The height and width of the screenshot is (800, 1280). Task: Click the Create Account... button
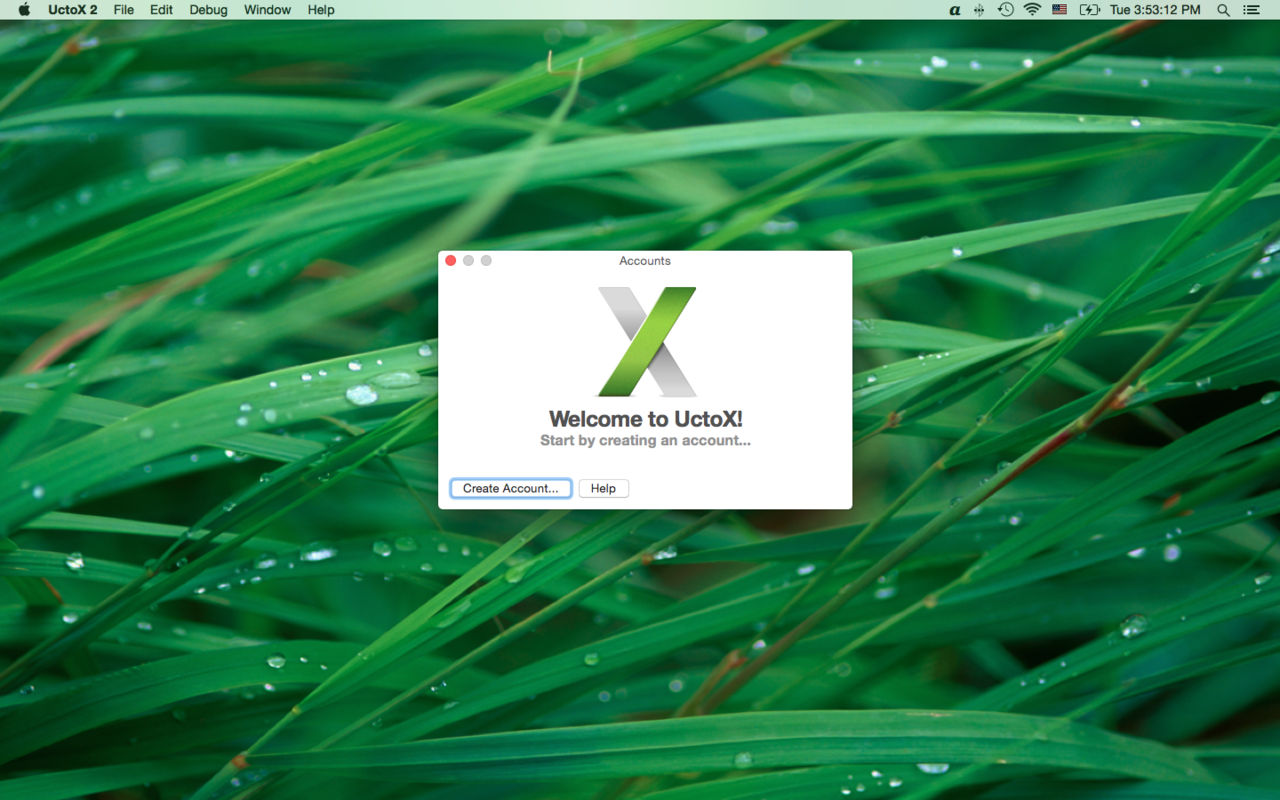[x=511, y=488]
